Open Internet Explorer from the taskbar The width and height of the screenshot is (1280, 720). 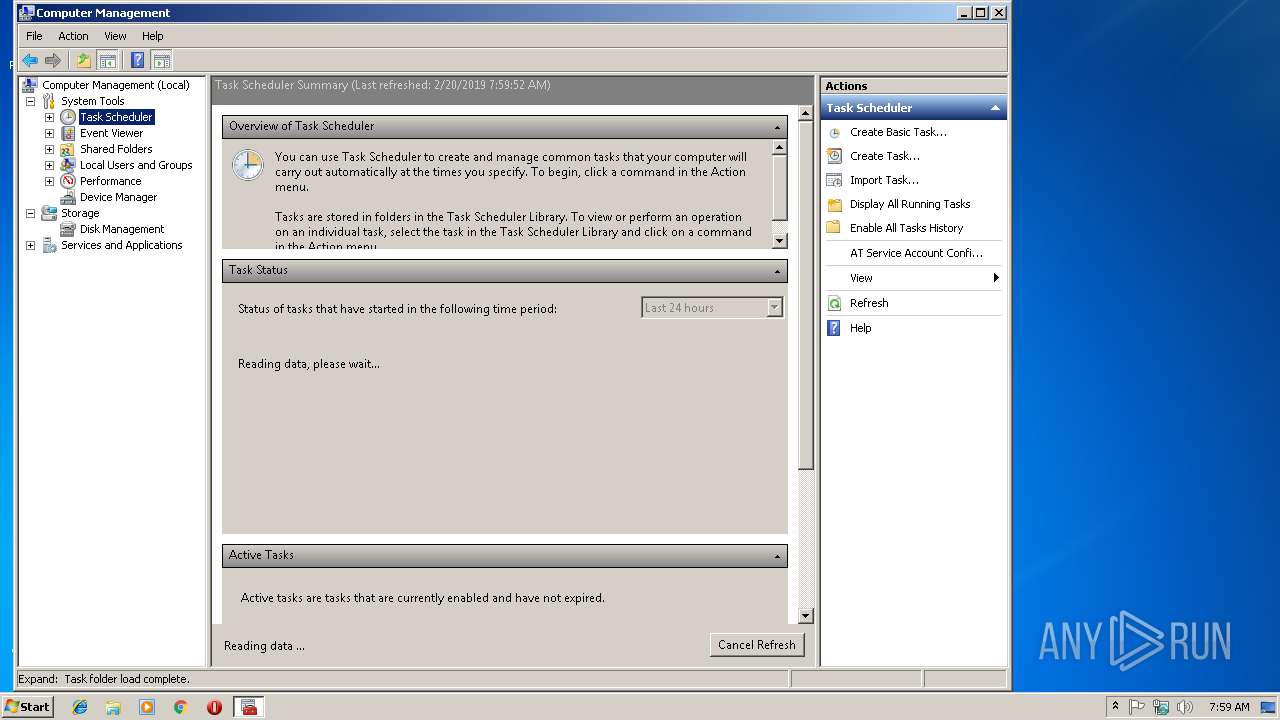pyautogui.click(x=80, y=707)
